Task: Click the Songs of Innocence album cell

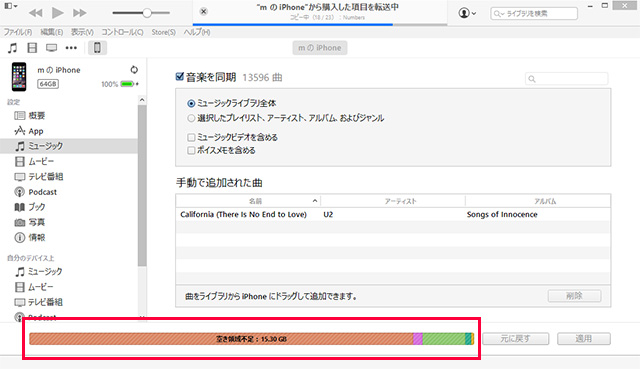Action: pyautogui.click(x=502, y=214)
